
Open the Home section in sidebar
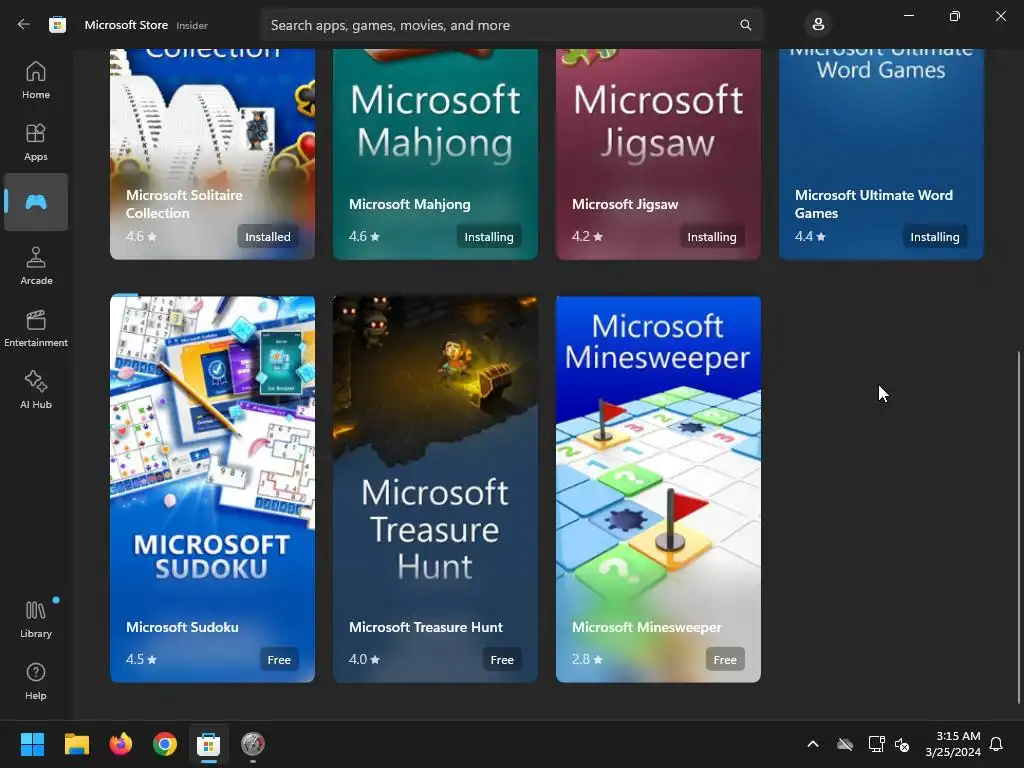coord(36,80)
